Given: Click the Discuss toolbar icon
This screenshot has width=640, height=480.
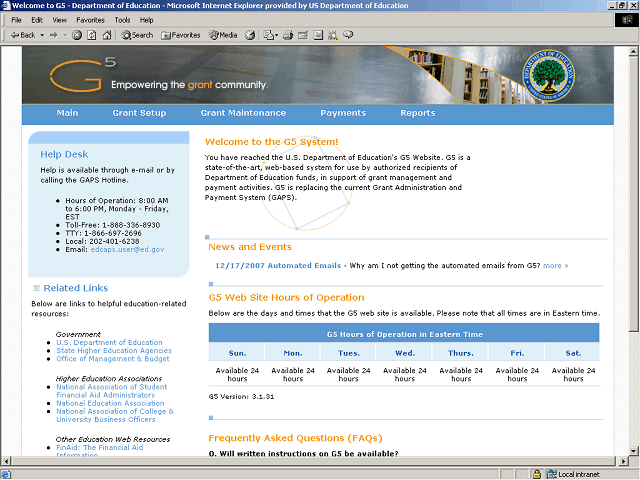Looking at the screenshot, I should tap(318, 36).
